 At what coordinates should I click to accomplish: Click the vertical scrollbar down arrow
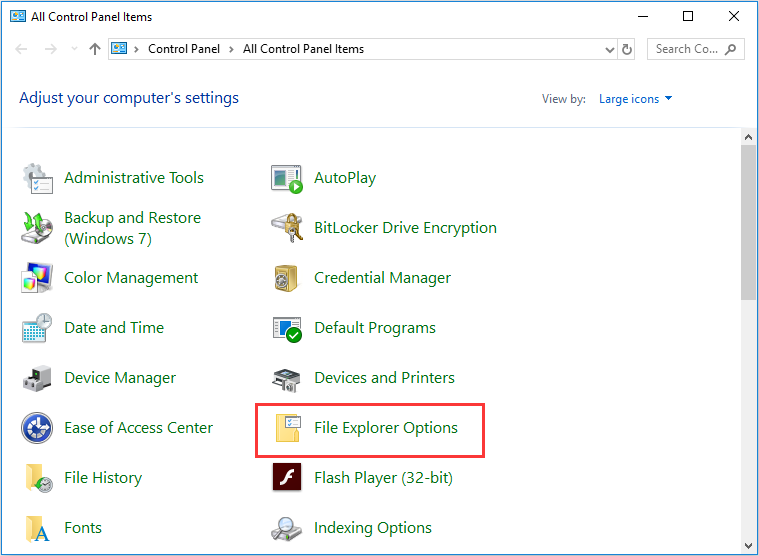[x=749, y=546]
